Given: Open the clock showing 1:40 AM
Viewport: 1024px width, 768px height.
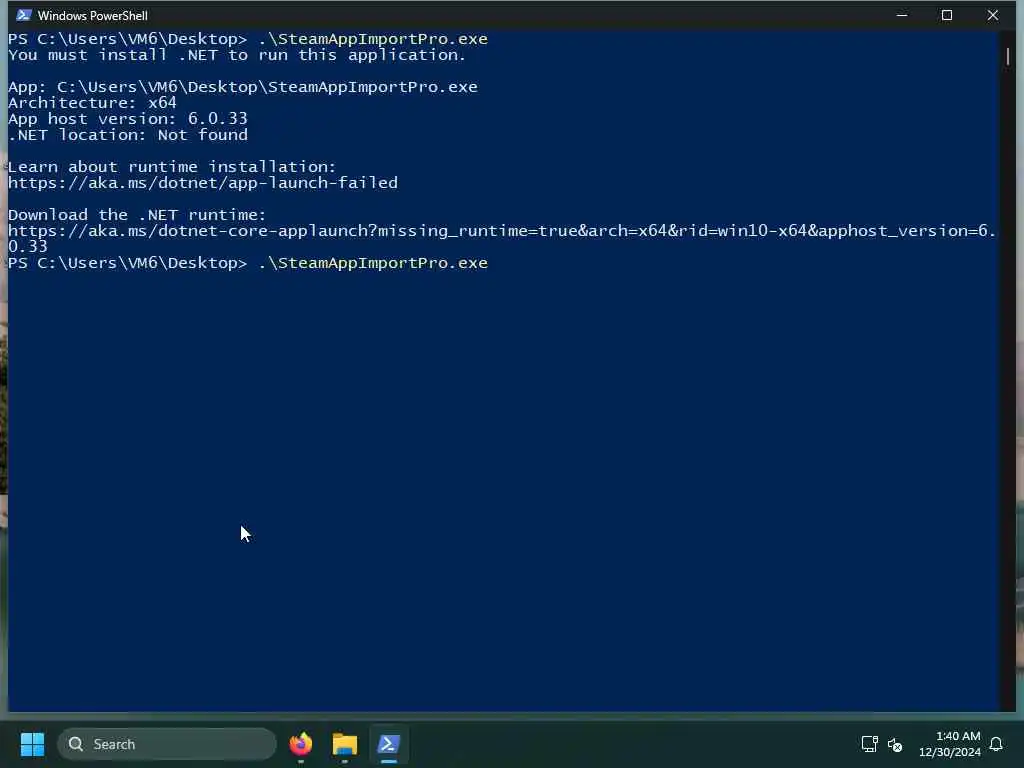Looking at the screenshot, I should 950,744.
